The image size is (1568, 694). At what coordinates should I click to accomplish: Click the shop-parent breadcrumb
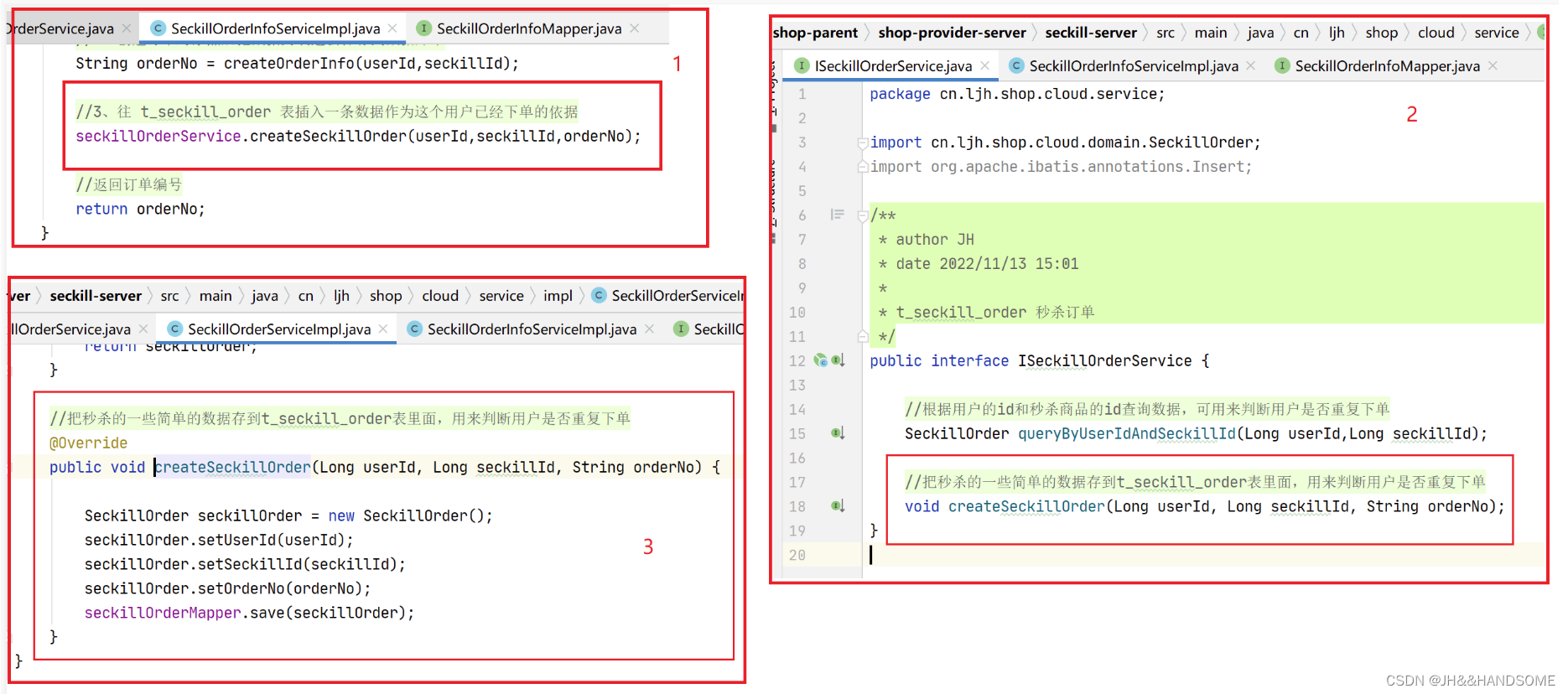tap(815, 33)
